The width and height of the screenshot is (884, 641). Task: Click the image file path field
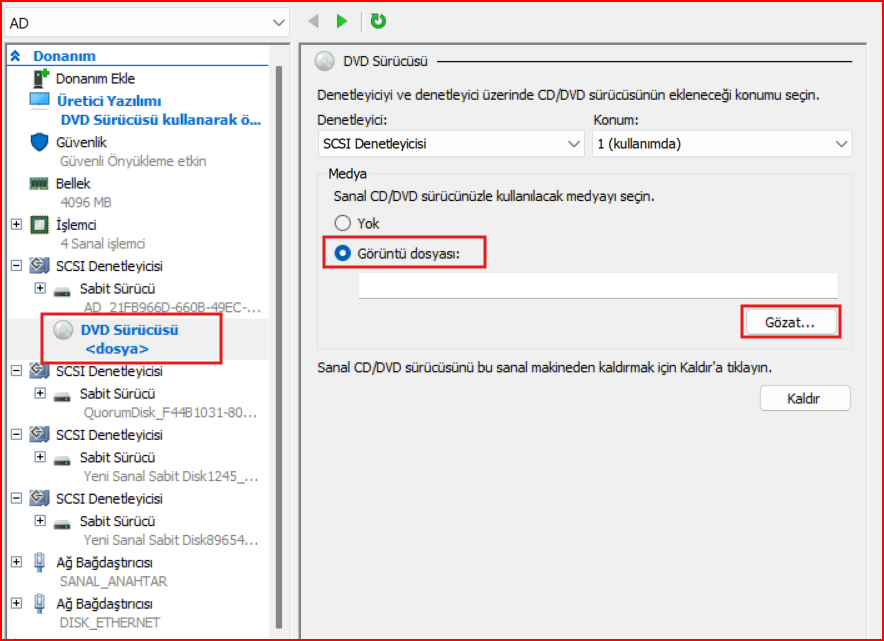(597, 286)
